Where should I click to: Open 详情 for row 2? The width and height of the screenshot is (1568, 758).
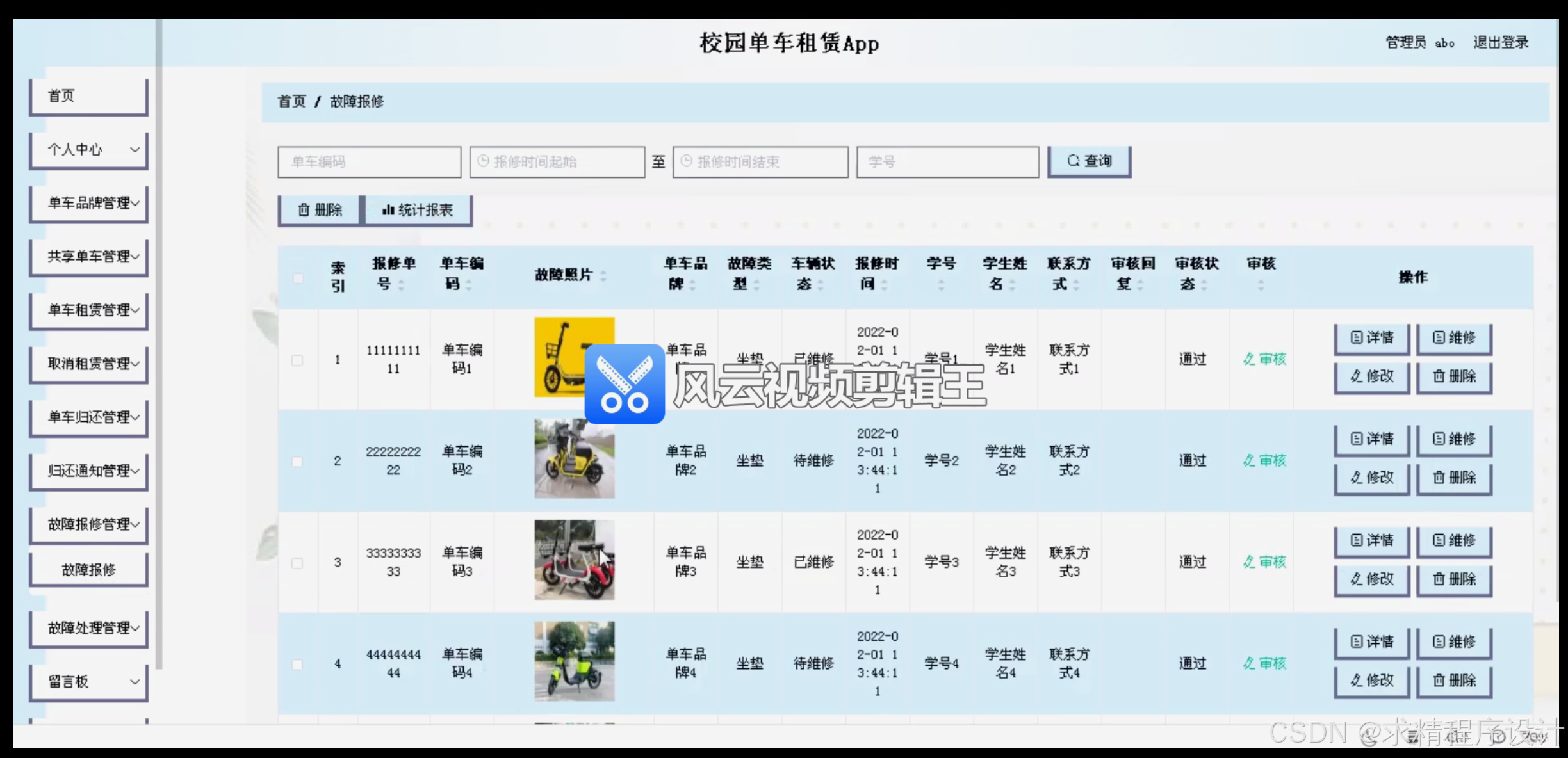[x=1371, y=439]
